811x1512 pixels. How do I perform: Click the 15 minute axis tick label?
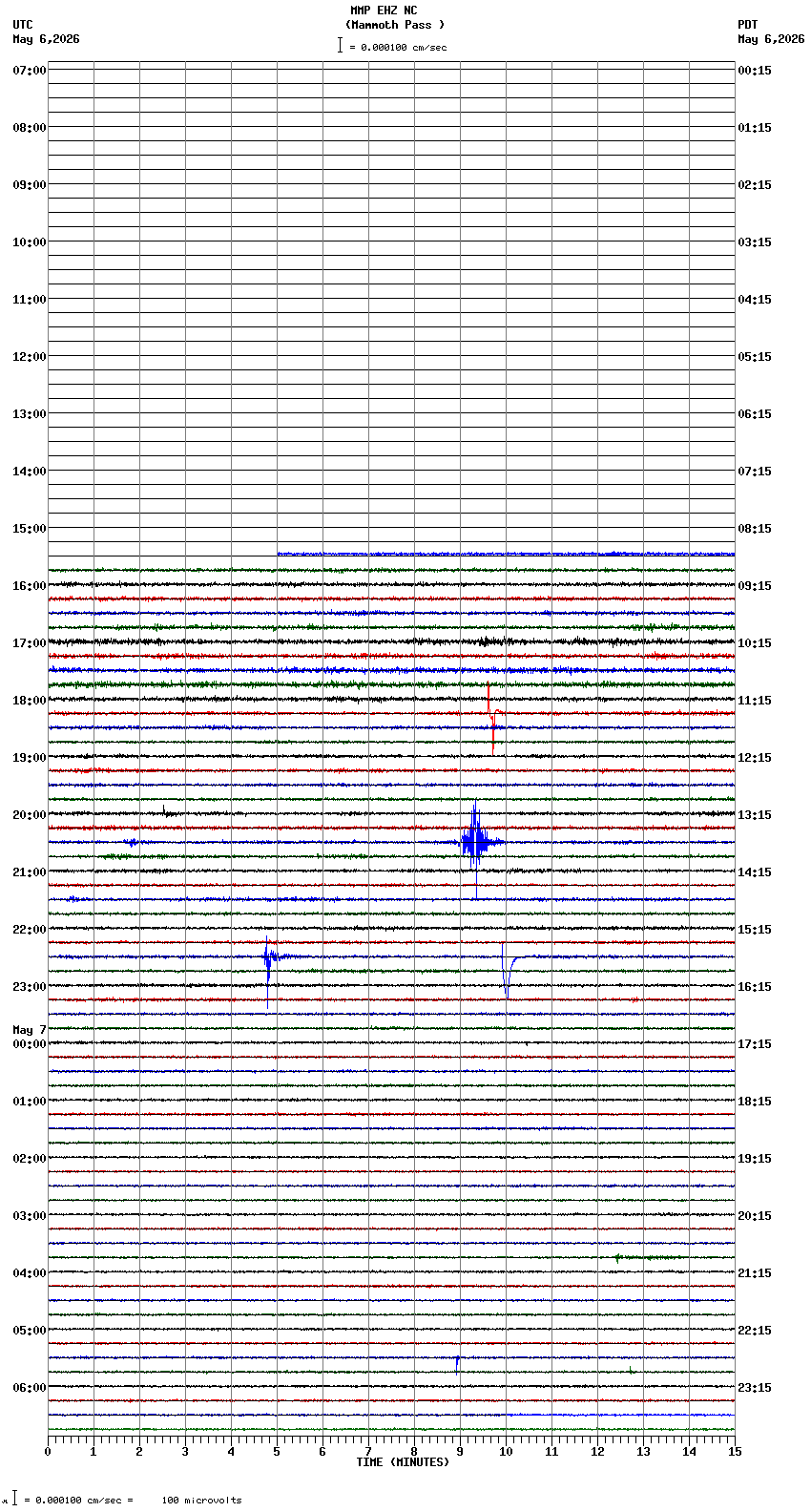735,1452
